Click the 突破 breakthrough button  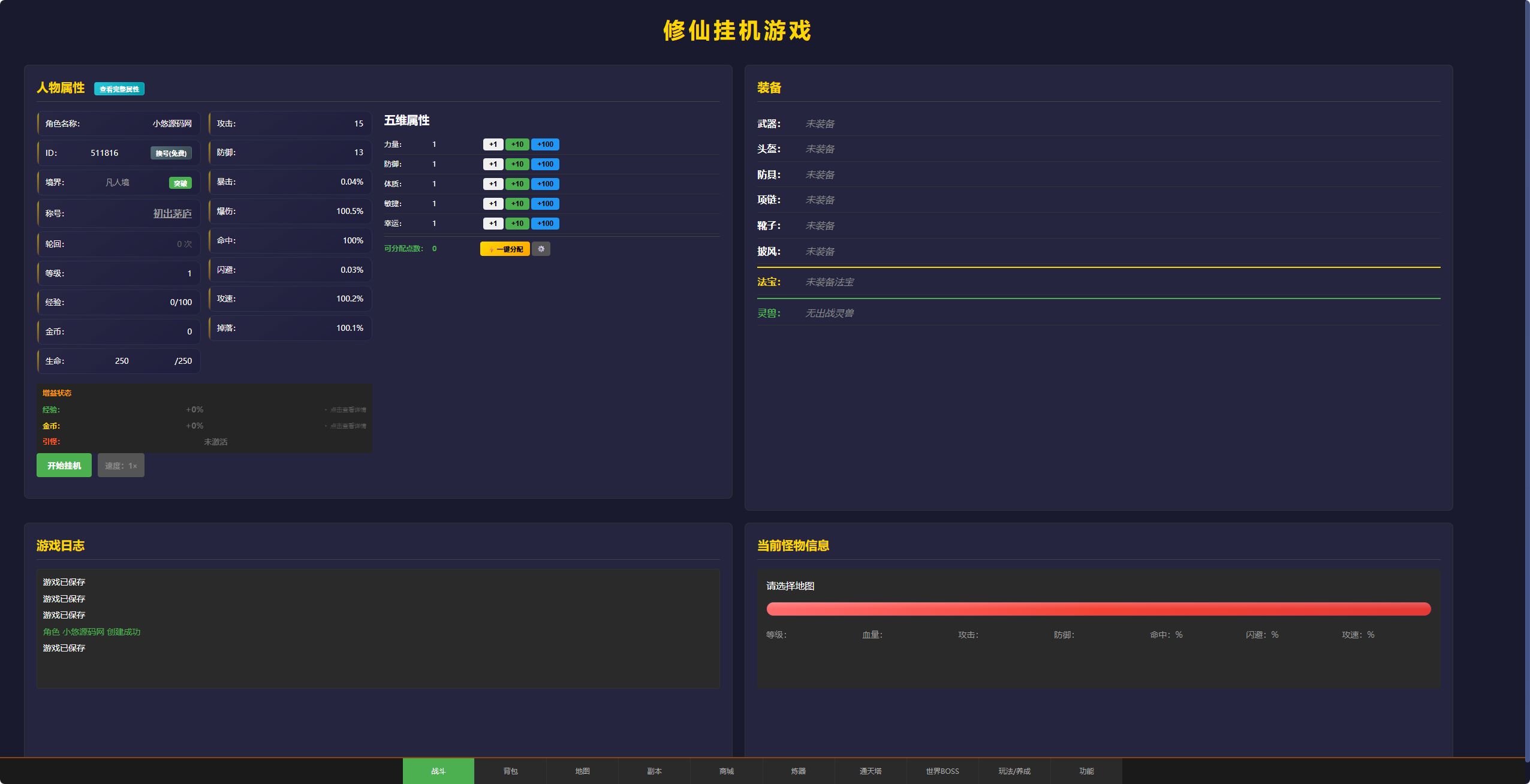(x=180, y=183)
